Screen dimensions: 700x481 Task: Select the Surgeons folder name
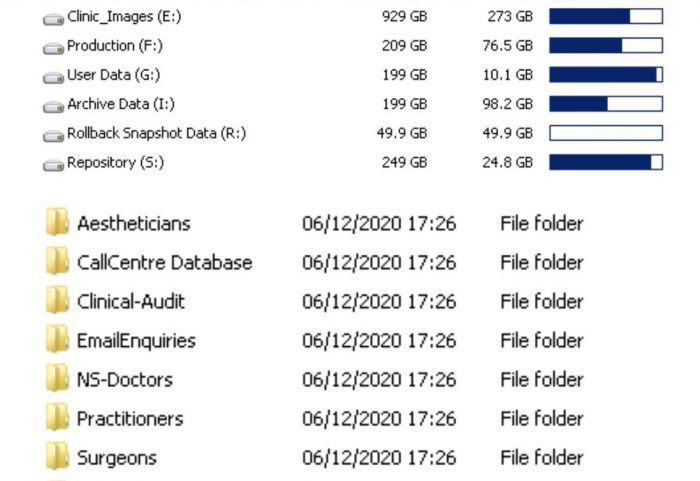(x=117, y=458)
